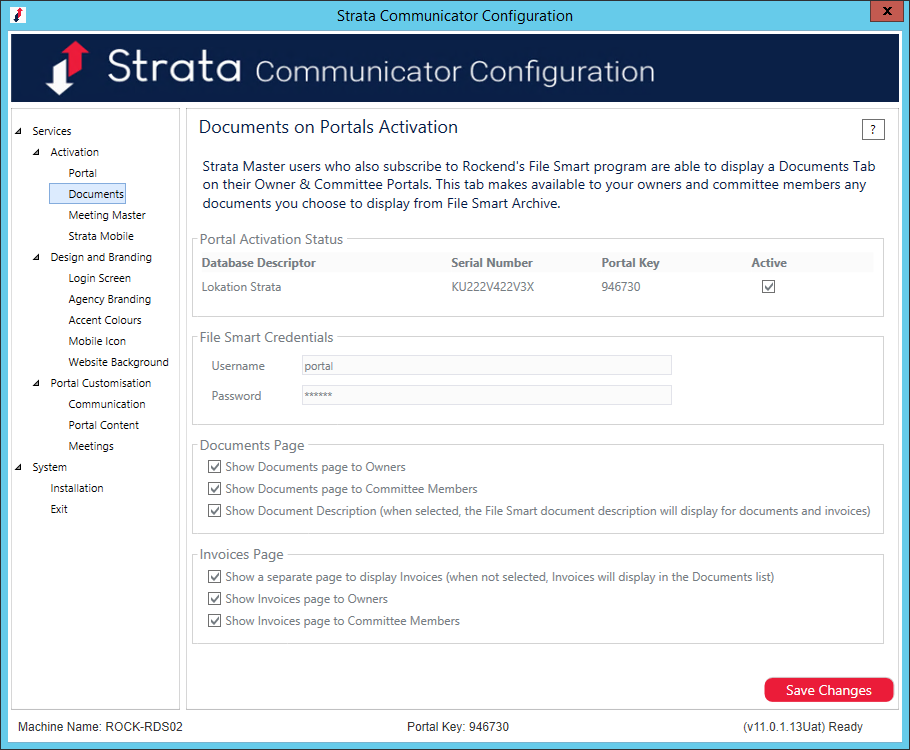
Task: Collapse the Portal Customisation node
Action: point(37,383)
